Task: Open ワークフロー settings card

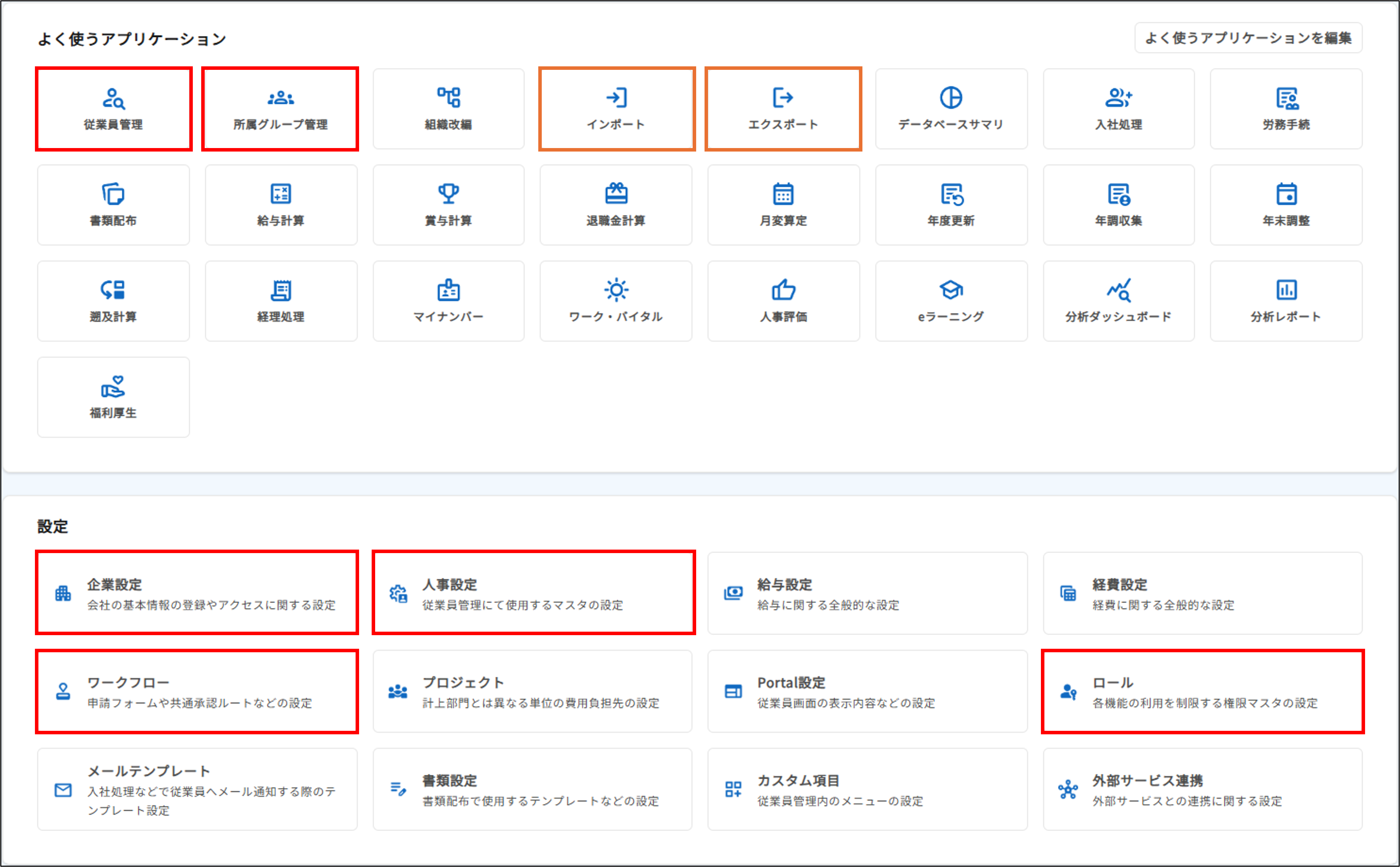Action: [x=197, y=691]
